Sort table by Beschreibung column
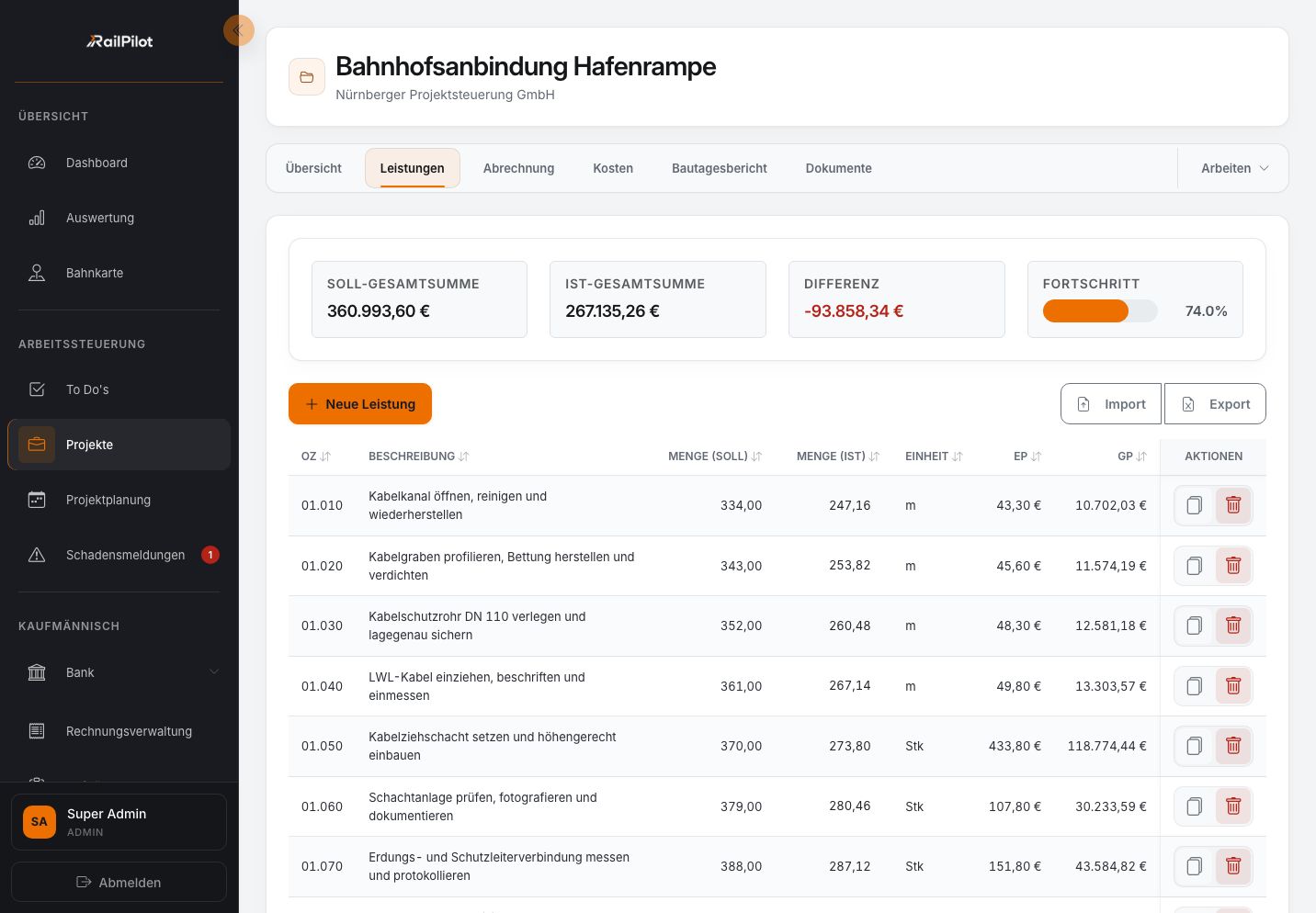Image resolution: width=1316 pixels, height=913 pixels. click(419, 456)
